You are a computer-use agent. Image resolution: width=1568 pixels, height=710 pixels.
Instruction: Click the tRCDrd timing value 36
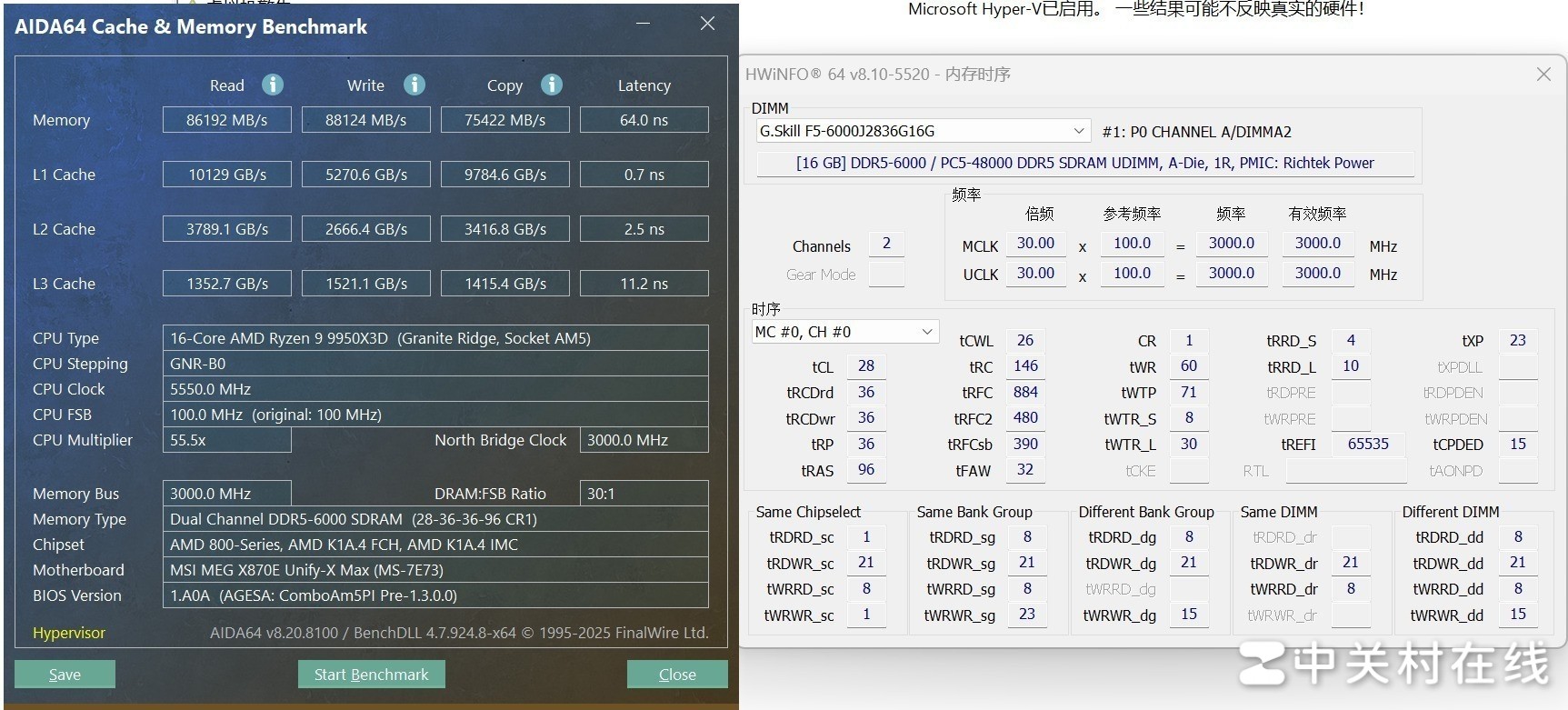click(866, 393)
